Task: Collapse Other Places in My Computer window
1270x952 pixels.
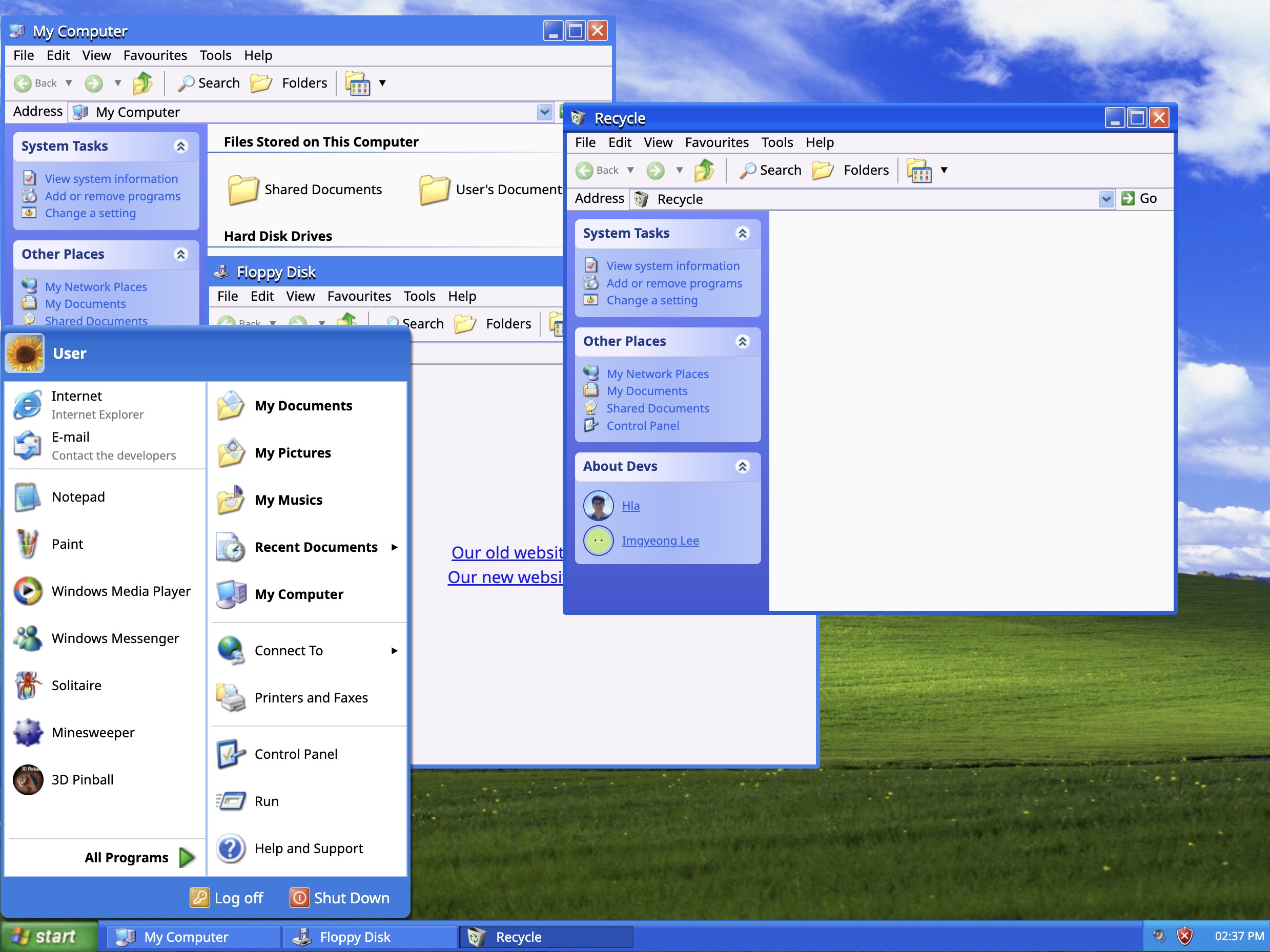Action: (x=181, y=254)
